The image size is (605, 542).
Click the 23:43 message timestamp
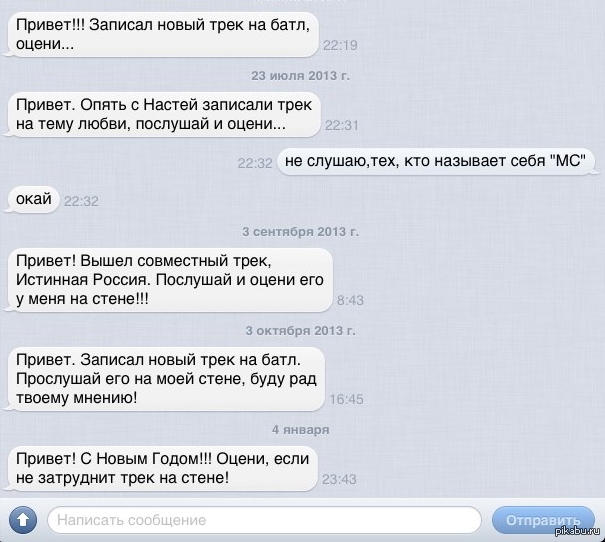click(x=339, y=479)
